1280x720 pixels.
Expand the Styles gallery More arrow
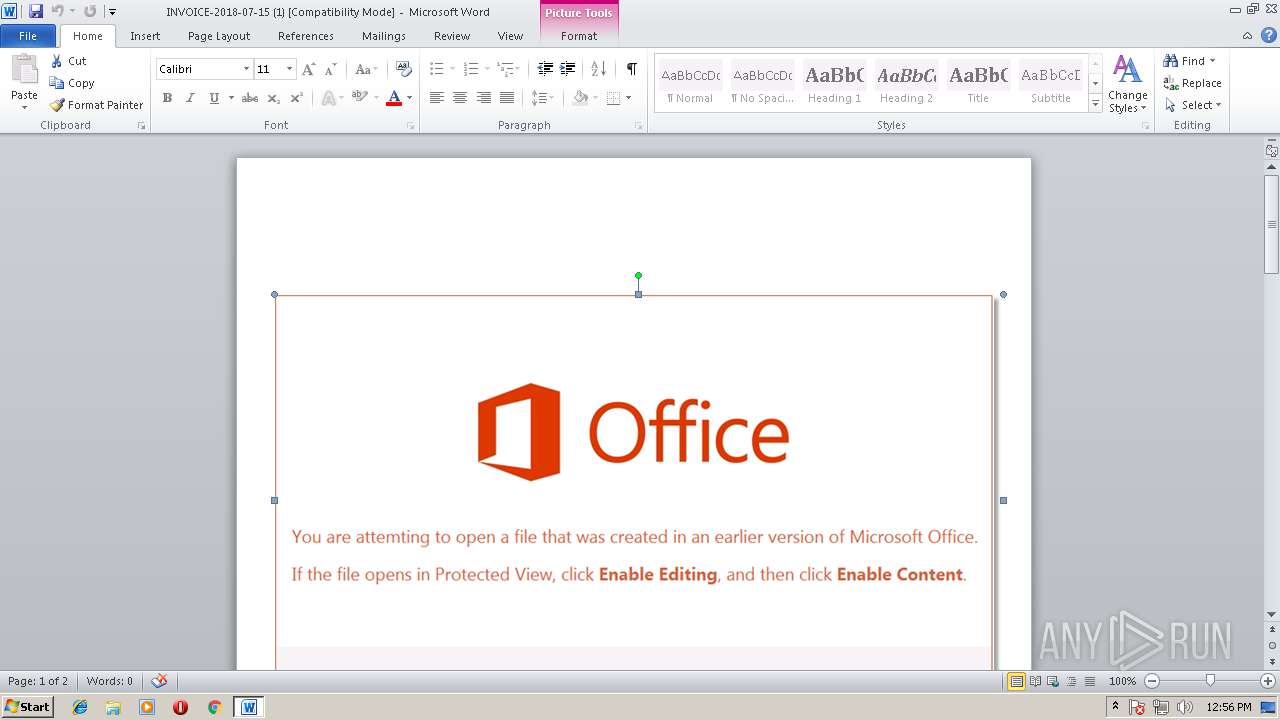point(1095,104)
